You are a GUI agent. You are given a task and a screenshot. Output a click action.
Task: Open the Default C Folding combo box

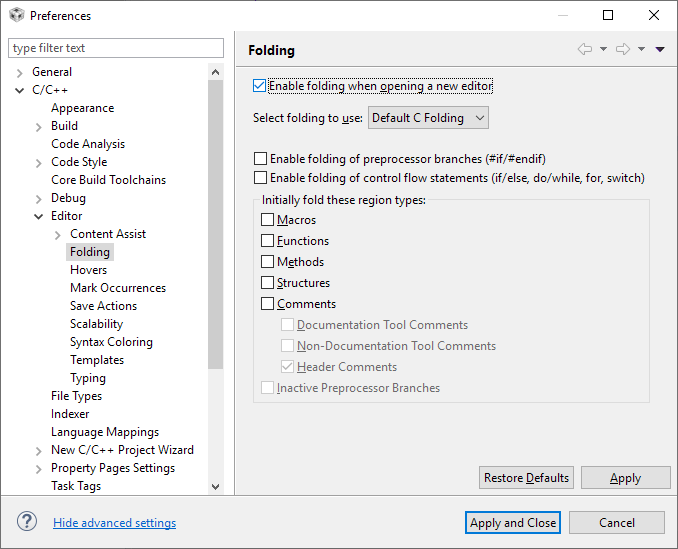[x=428, y=118]
